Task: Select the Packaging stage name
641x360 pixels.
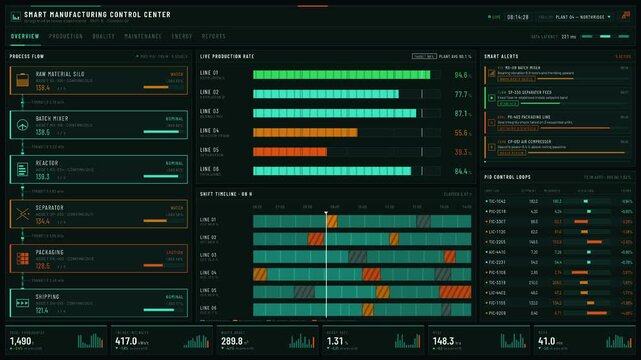Action: (x=49, y=252)
